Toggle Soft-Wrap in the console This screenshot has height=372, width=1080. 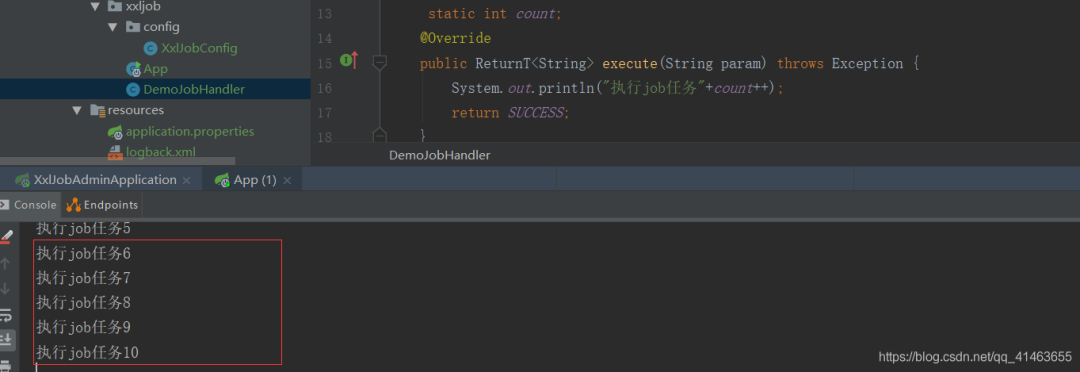click(x=6, y=315)
